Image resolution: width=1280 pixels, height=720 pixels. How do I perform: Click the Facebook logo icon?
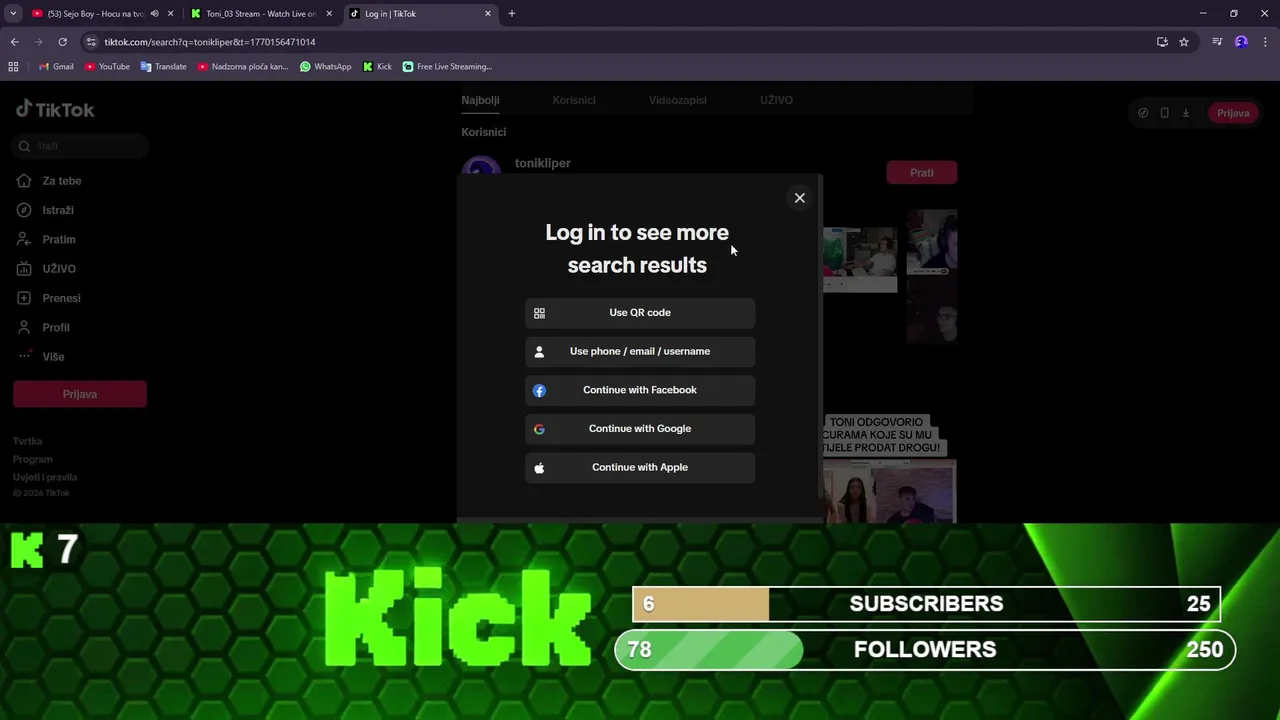coord(539,390)
